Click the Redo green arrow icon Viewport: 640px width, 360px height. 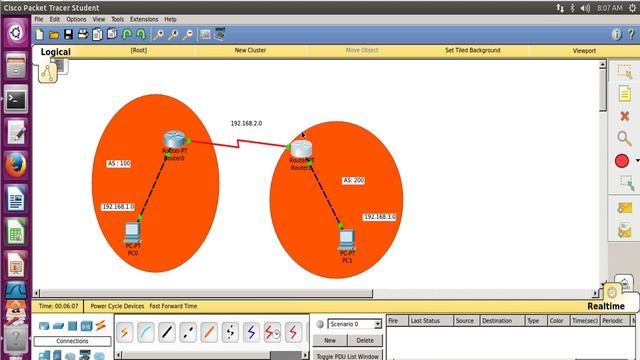pyautogui.click(x=141, y=35)
